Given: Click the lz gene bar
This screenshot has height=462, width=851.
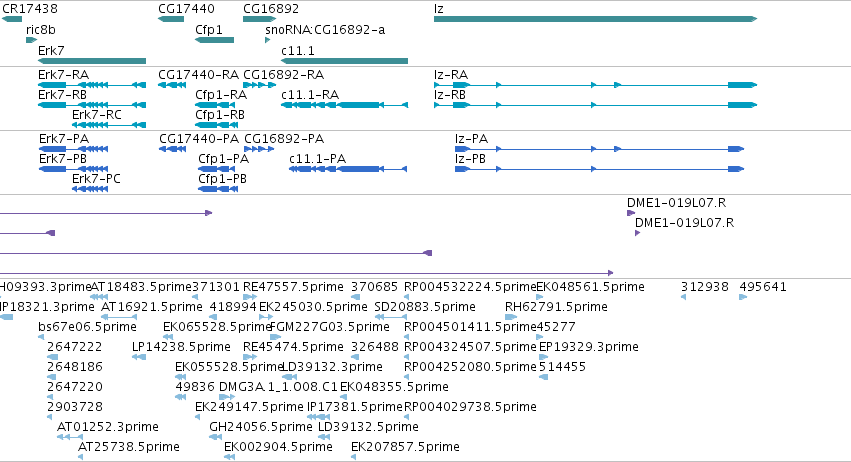Looking at the screenshot, I should pyautogui.click(x=595, y=19).
